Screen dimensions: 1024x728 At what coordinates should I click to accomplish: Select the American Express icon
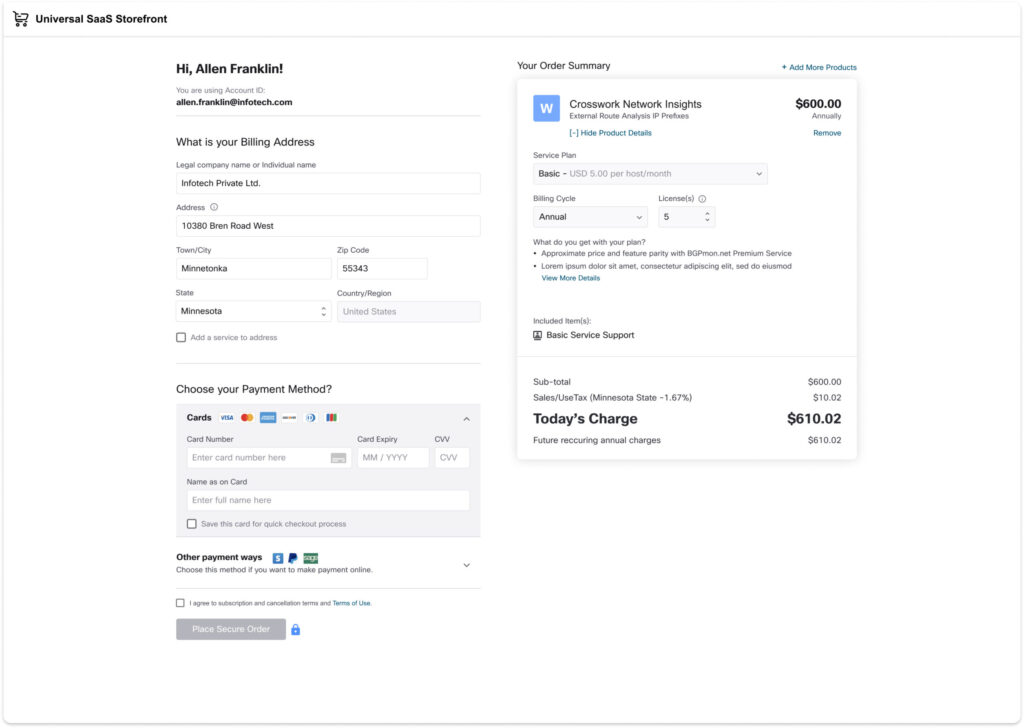coord(267,417)
